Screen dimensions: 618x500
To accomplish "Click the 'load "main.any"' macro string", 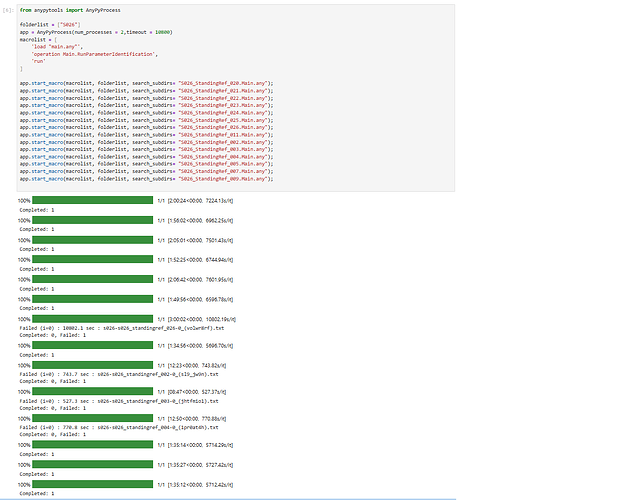I will 55,46.
